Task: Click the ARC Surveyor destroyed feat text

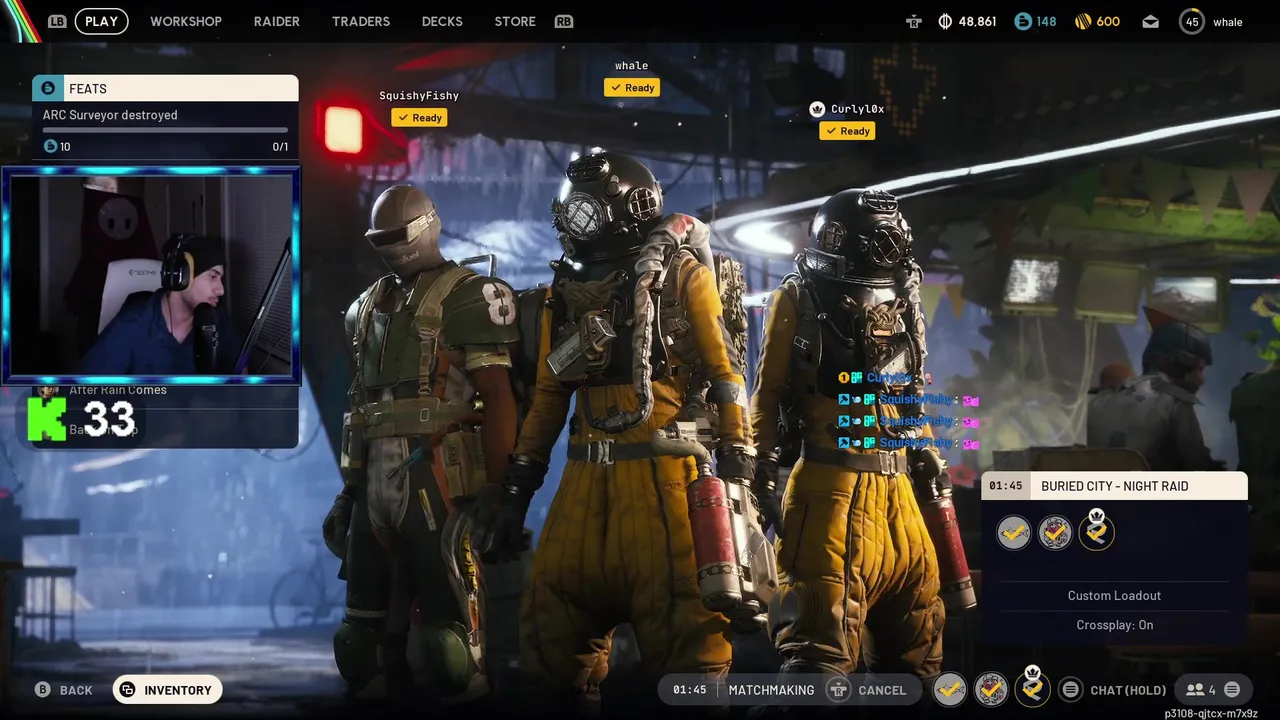Action: [110, 115]
